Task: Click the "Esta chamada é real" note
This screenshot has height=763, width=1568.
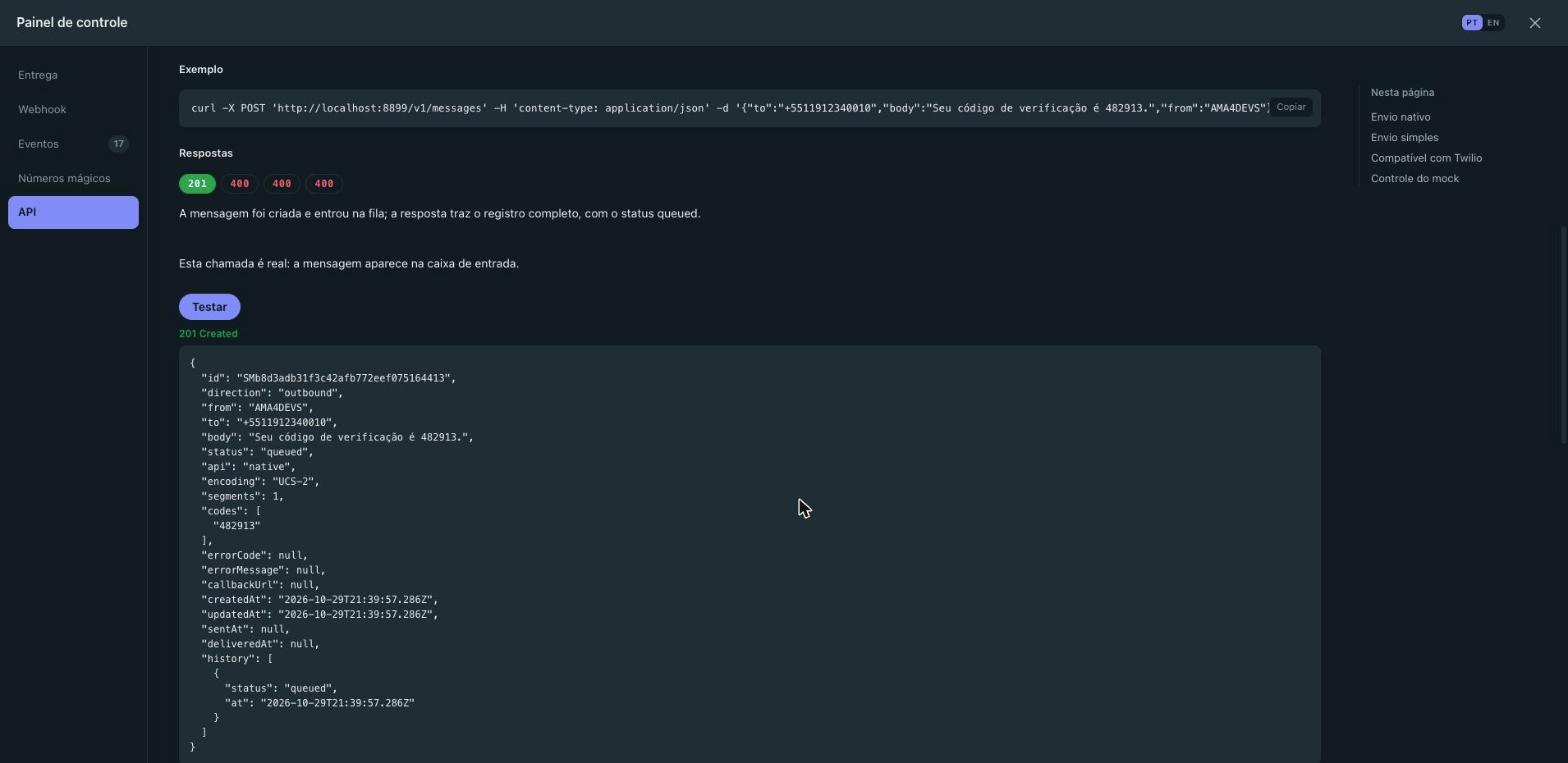Action: 349,264
